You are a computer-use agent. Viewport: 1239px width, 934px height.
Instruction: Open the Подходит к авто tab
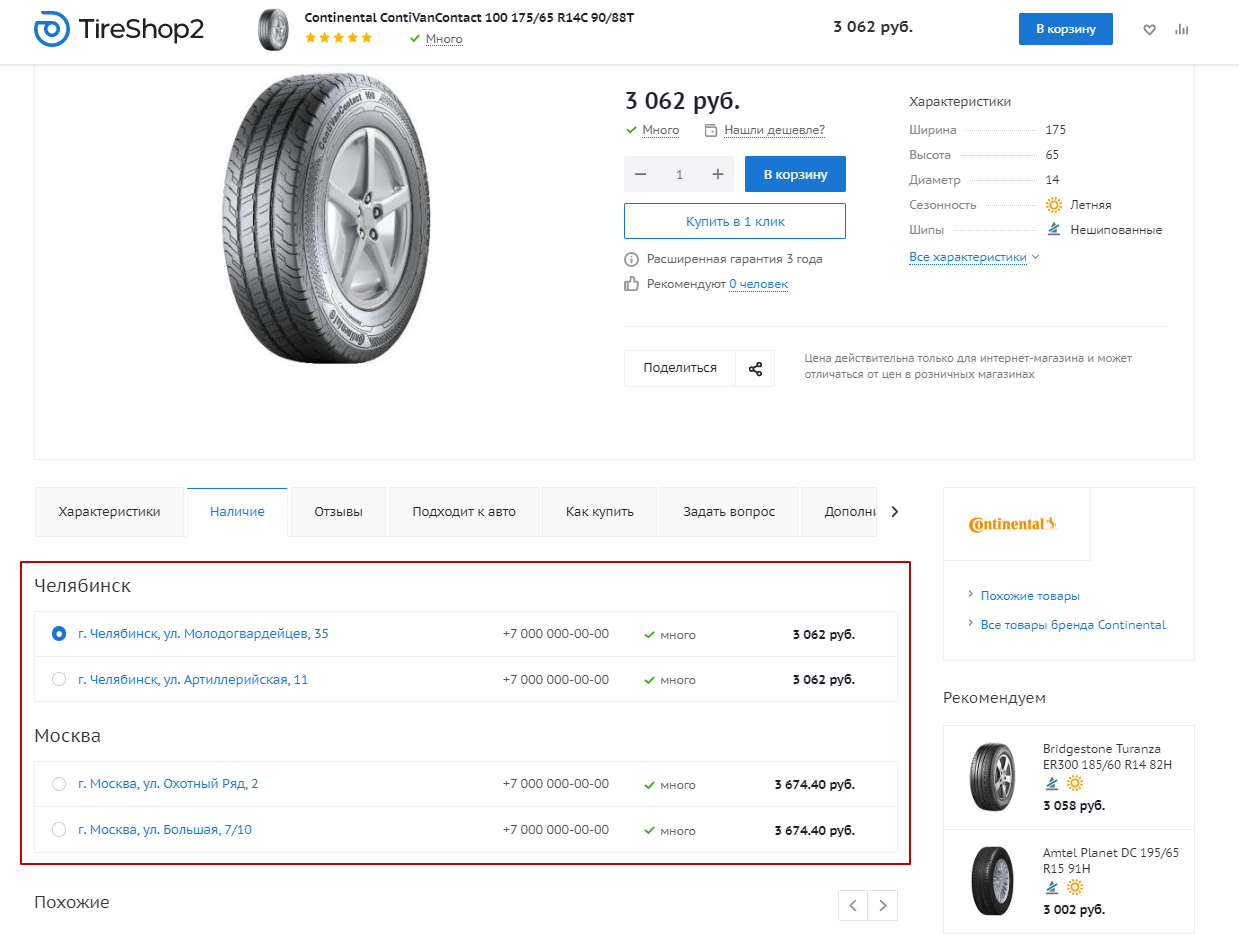(464, 512)
